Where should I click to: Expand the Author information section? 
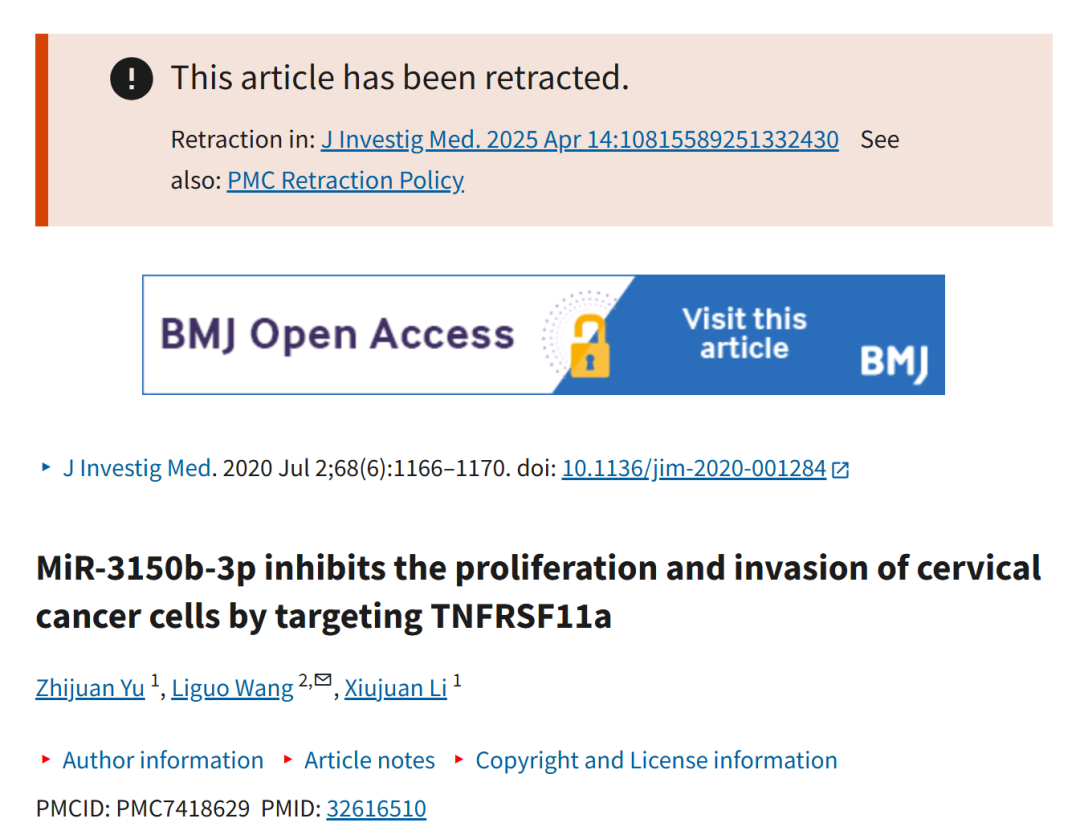(163, 760)
